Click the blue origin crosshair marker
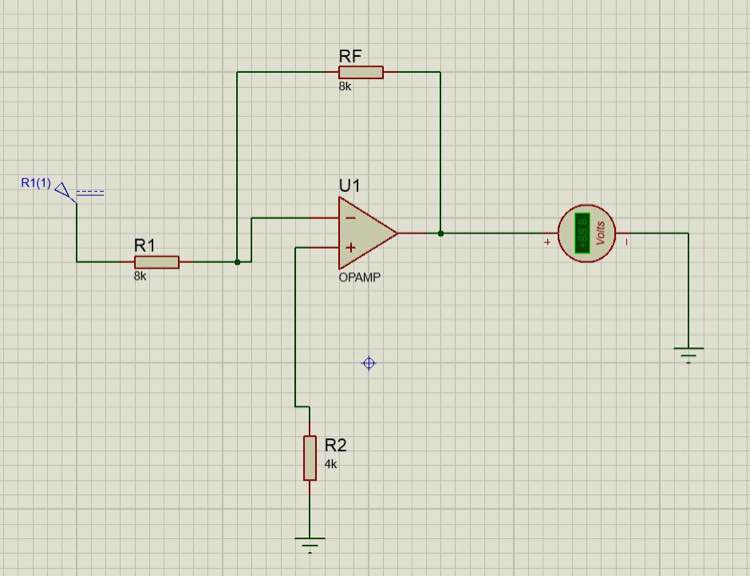This screenshot has width=750, height=576. 369,364
